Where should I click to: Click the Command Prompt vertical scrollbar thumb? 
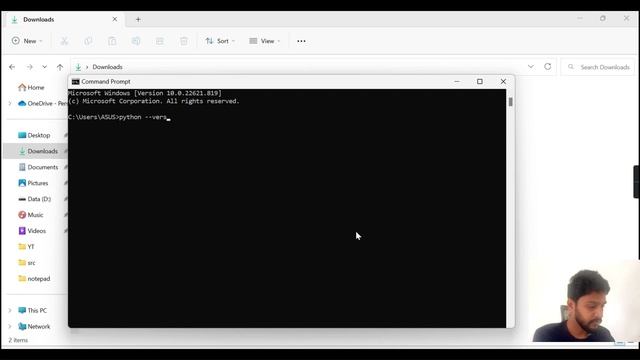point(510,102)
